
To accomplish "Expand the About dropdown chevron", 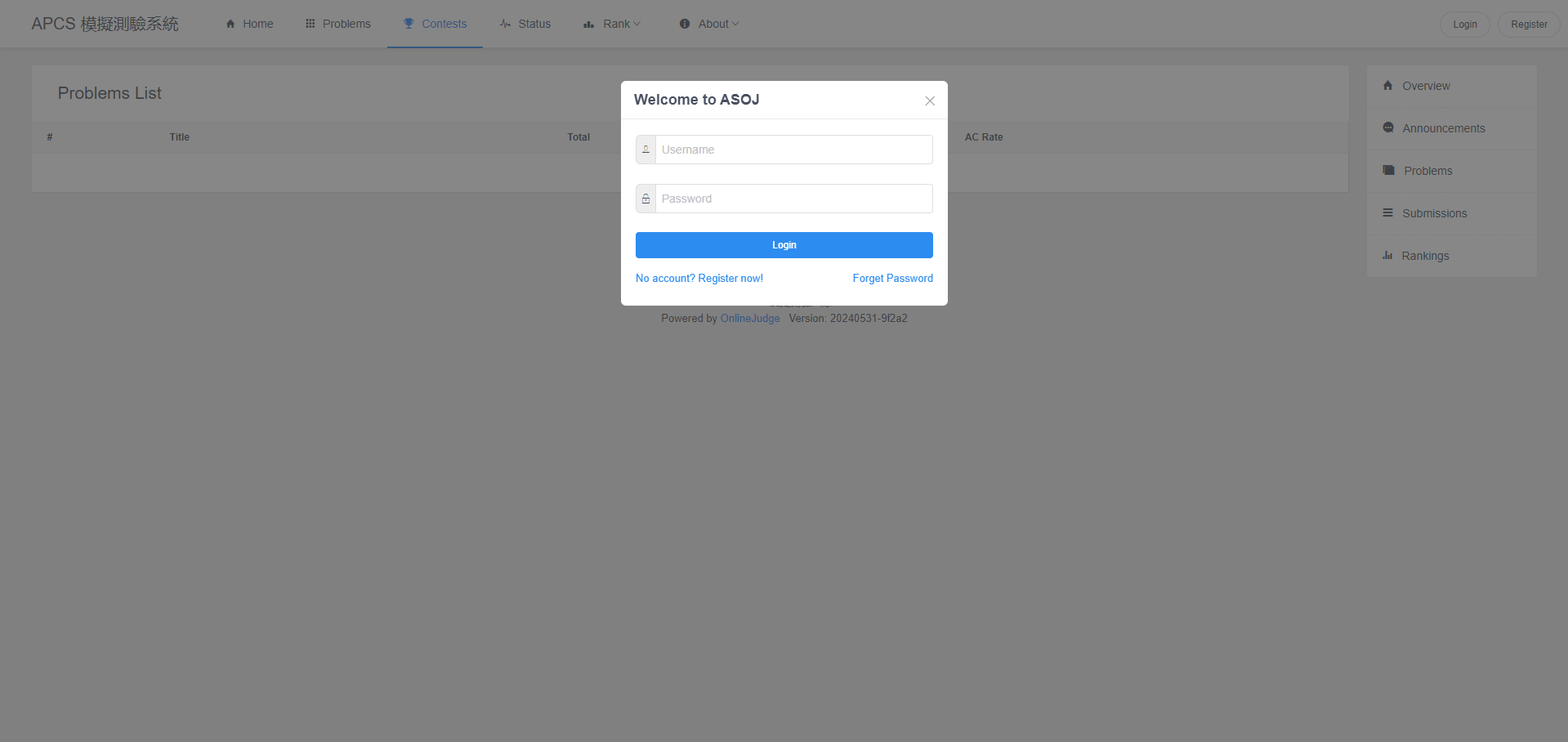I will point(735,24).
